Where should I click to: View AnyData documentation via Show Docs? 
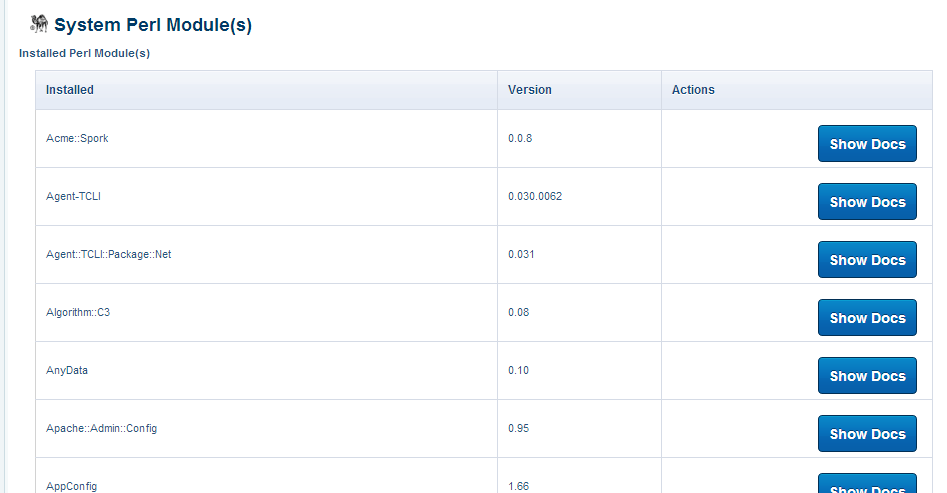867,376
